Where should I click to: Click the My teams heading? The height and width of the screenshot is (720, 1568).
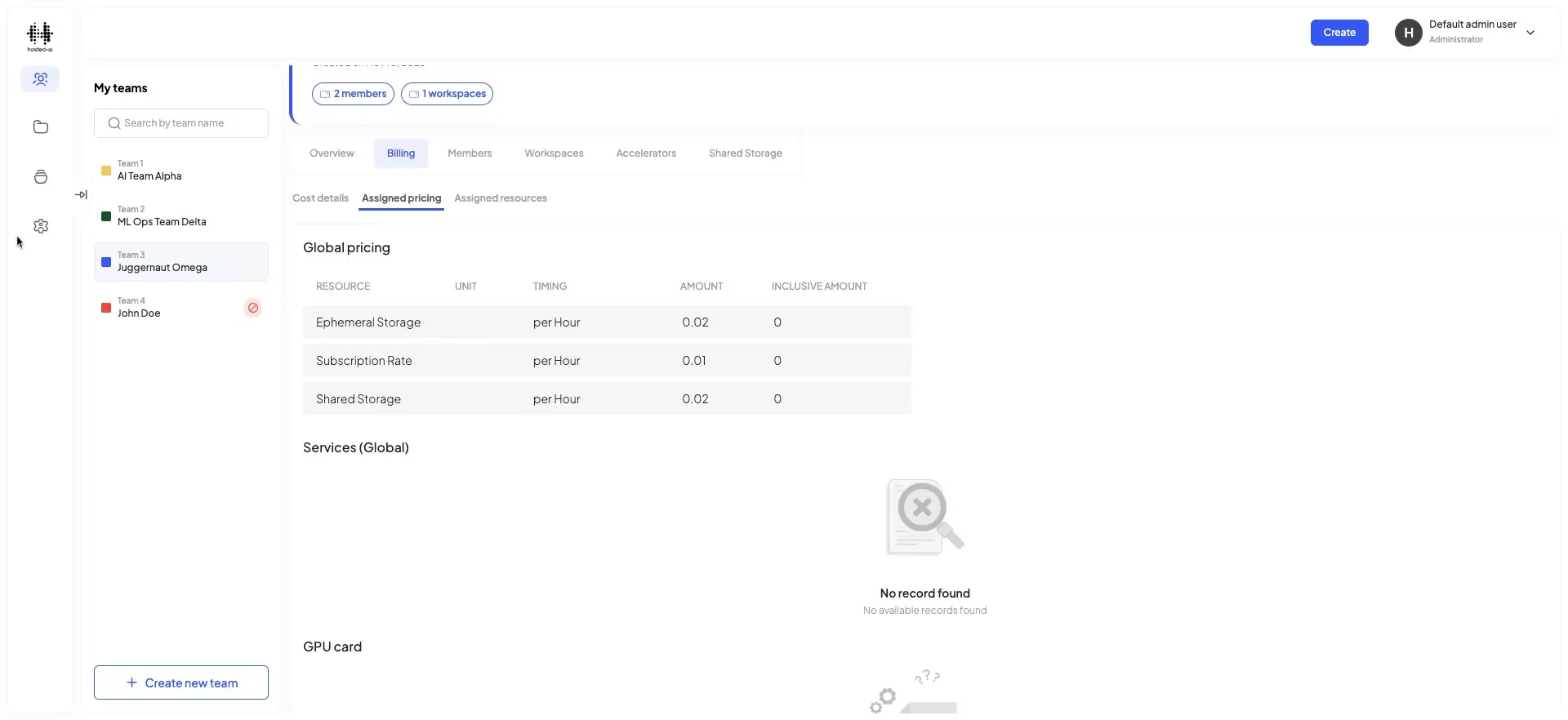coord(121,88)
